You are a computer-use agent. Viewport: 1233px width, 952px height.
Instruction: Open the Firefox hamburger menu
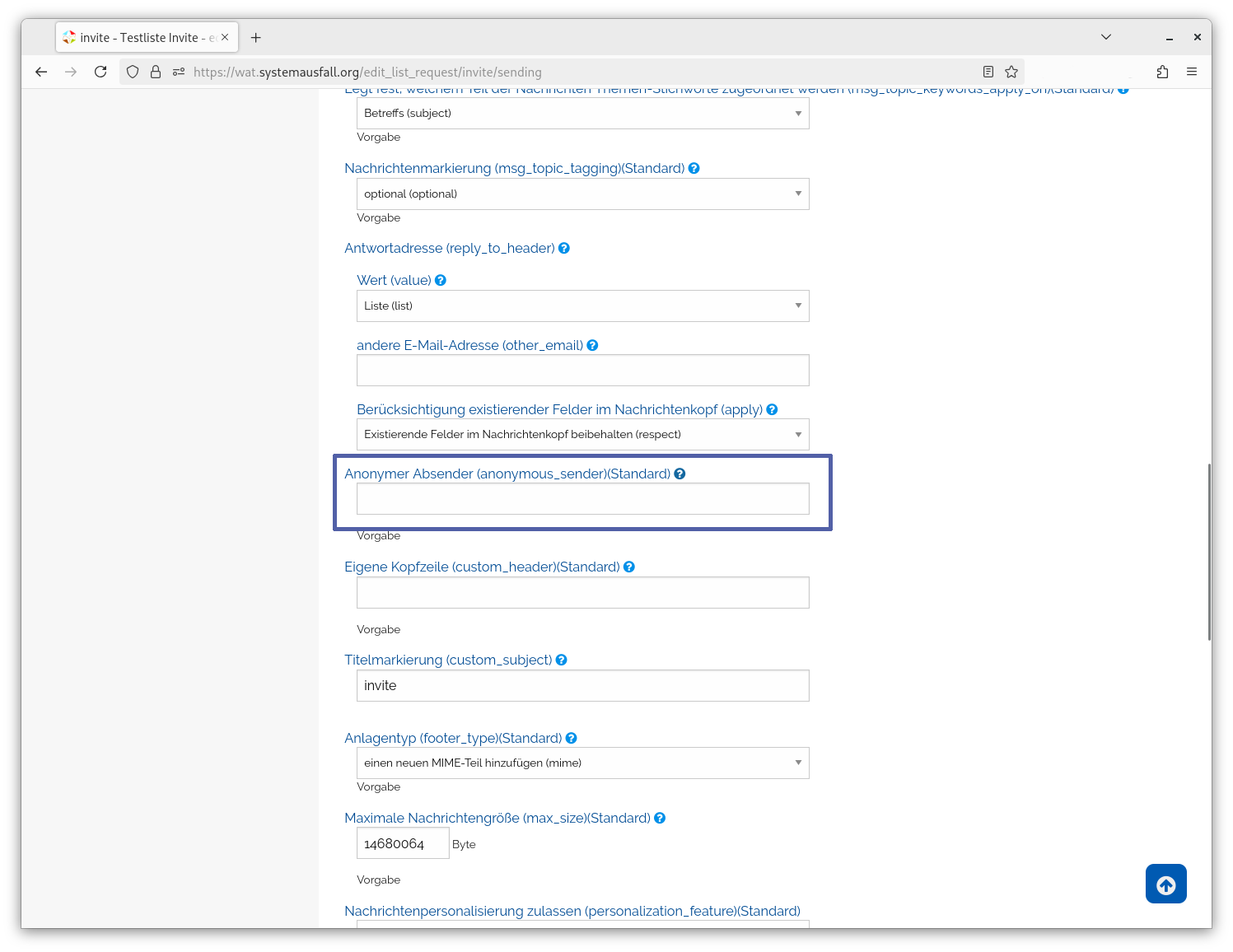coord(1192,72)
